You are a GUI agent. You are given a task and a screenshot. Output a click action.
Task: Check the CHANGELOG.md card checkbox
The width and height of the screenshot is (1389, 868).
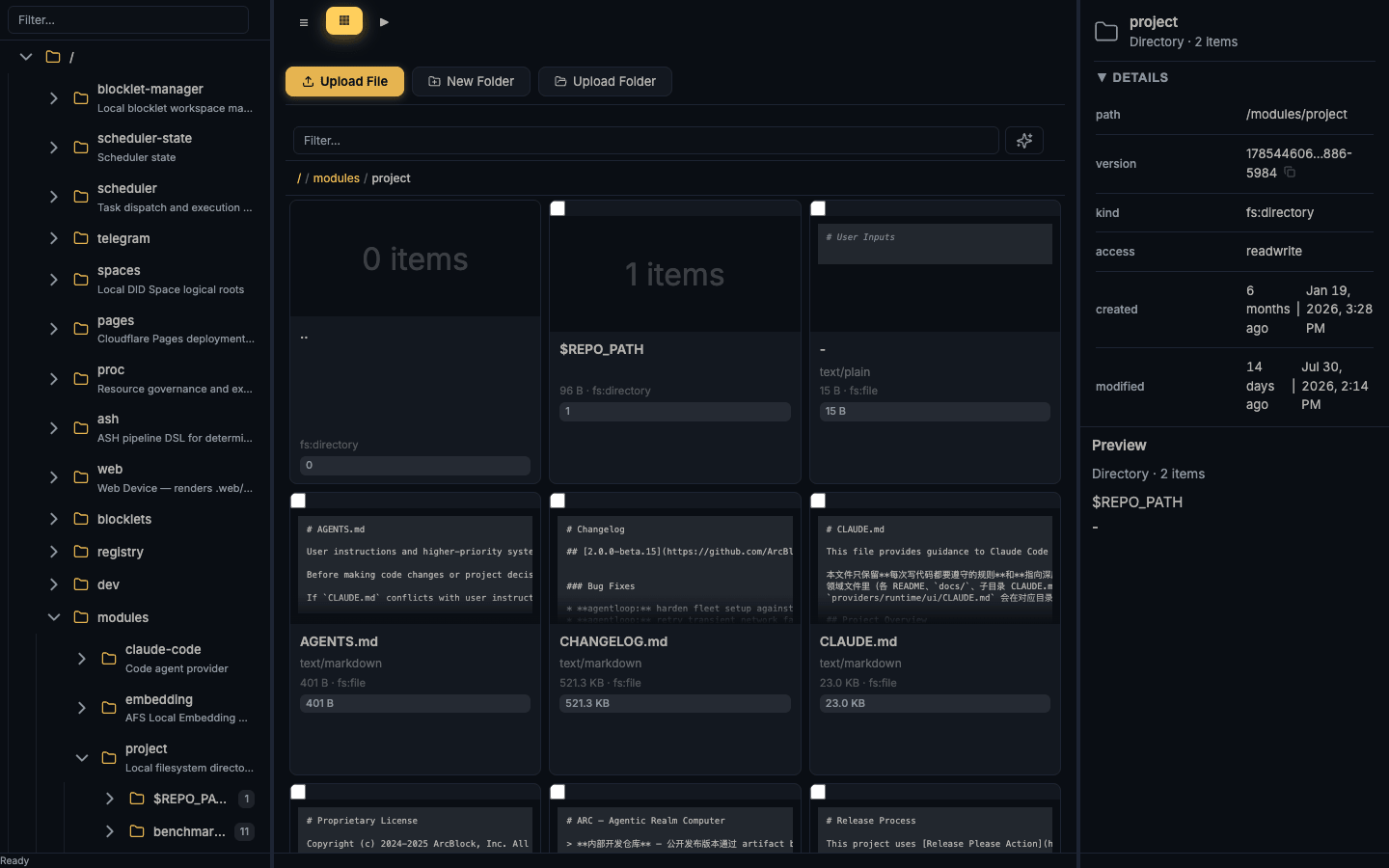tap(558, 501)
